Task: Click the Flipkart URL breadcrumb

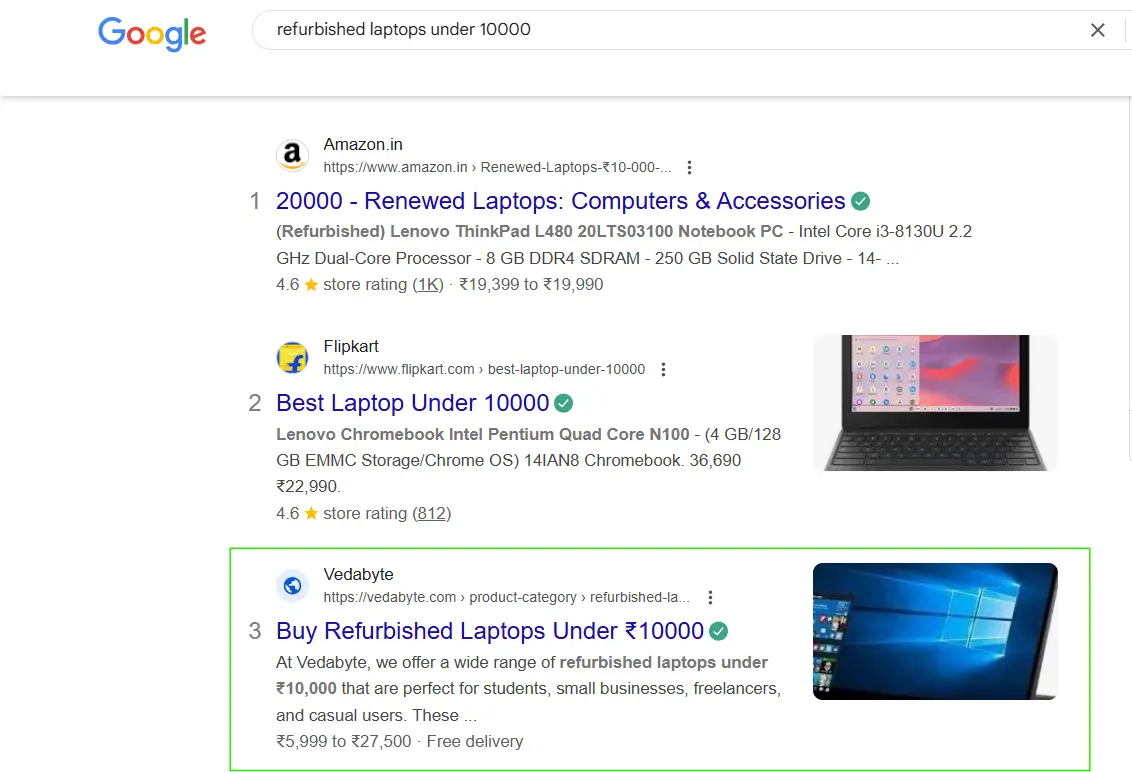Action: pyautogui.click(x=484, y=370)
